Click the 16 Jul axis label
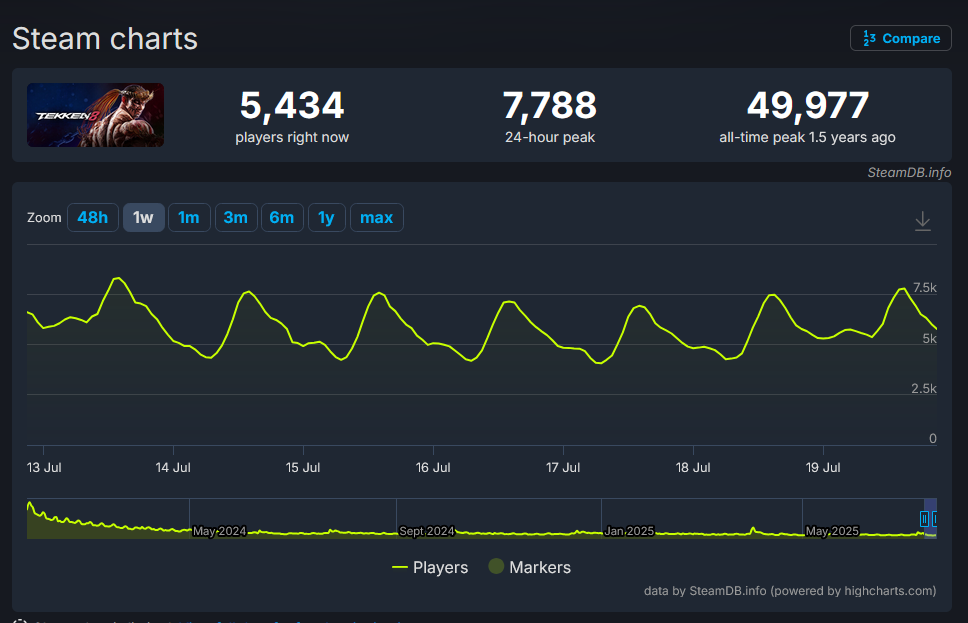The image size is (968, 623). (x=433, y=467)
